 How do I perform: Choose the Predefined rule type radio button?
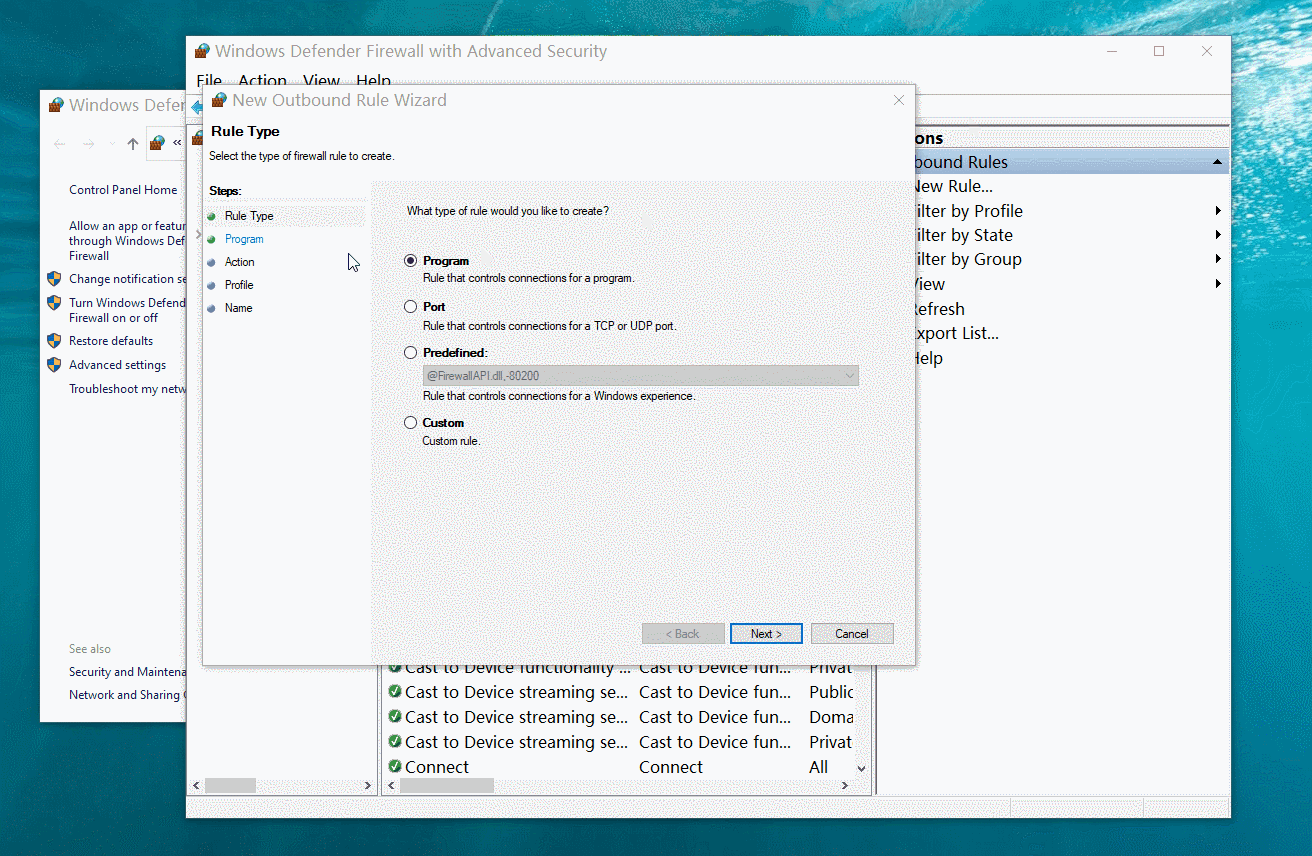click(410, 353)
